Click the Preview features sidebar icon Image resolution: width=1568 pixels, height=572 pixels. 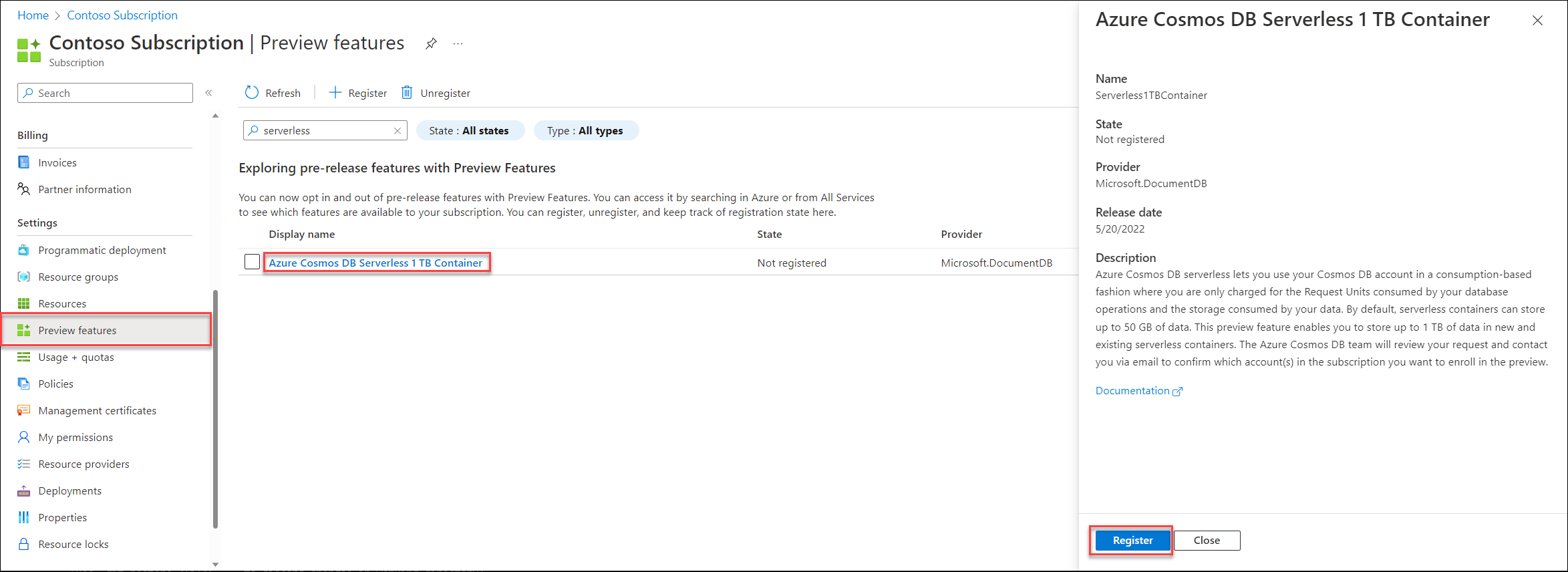[x=24, y=330]
